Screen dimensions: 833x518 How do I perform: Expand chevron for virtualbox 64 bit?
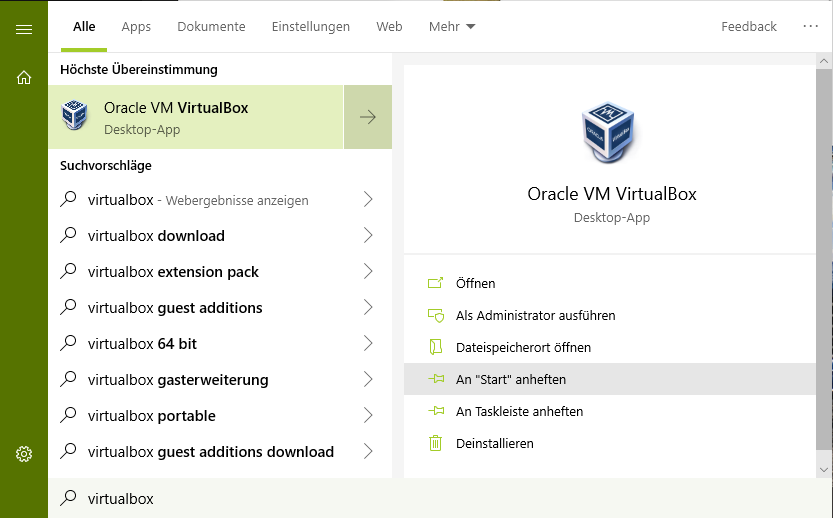368,343
